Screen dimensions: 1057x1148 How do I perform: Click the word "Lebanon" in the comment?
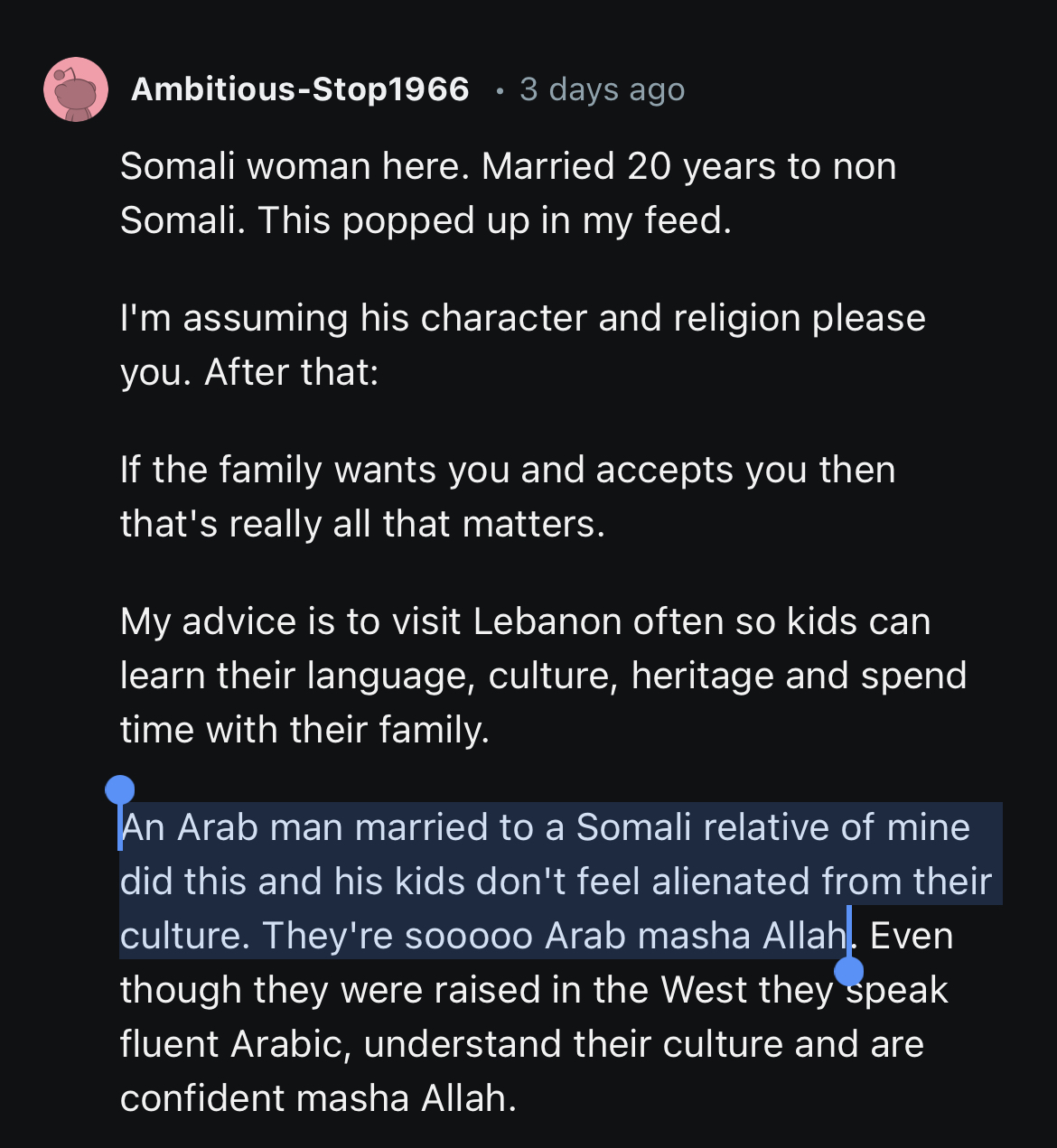pyautogui.click(x=547, y=622)
